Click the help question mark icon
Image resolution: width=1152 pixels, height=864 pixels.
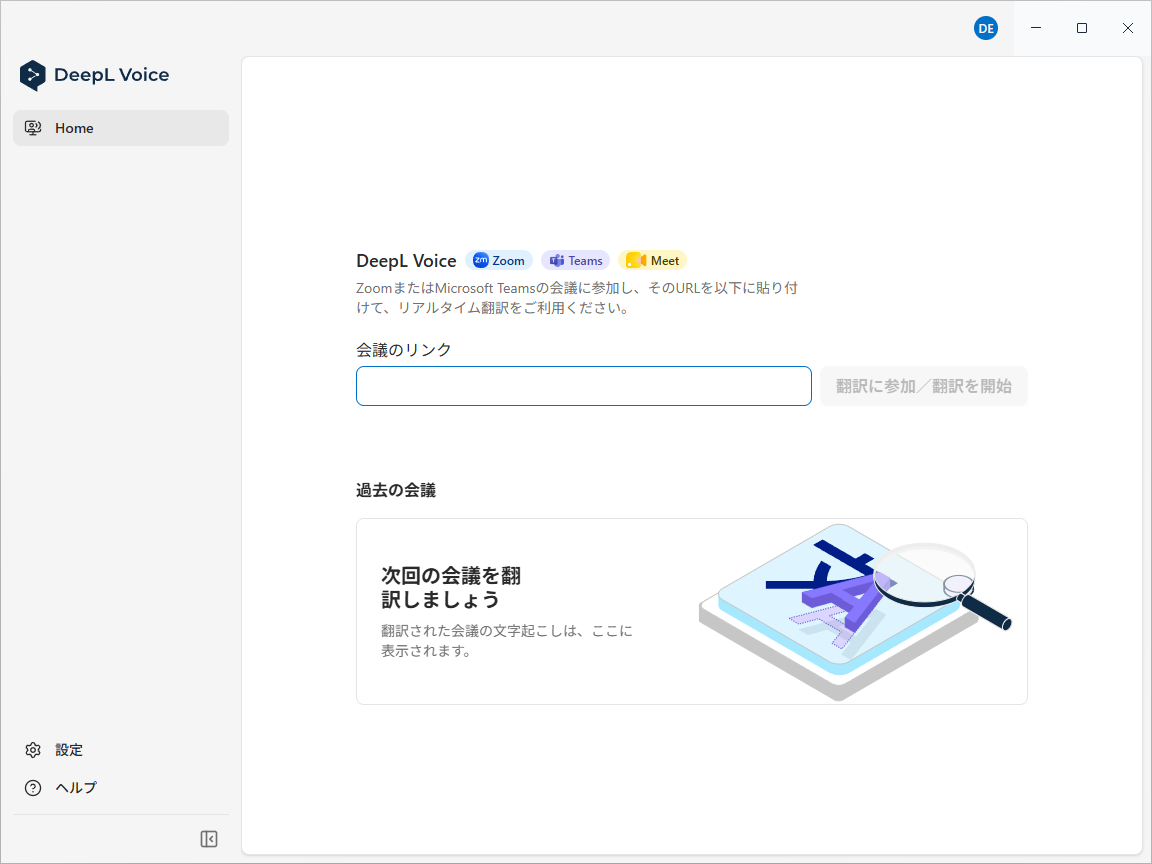click(33, 788)
